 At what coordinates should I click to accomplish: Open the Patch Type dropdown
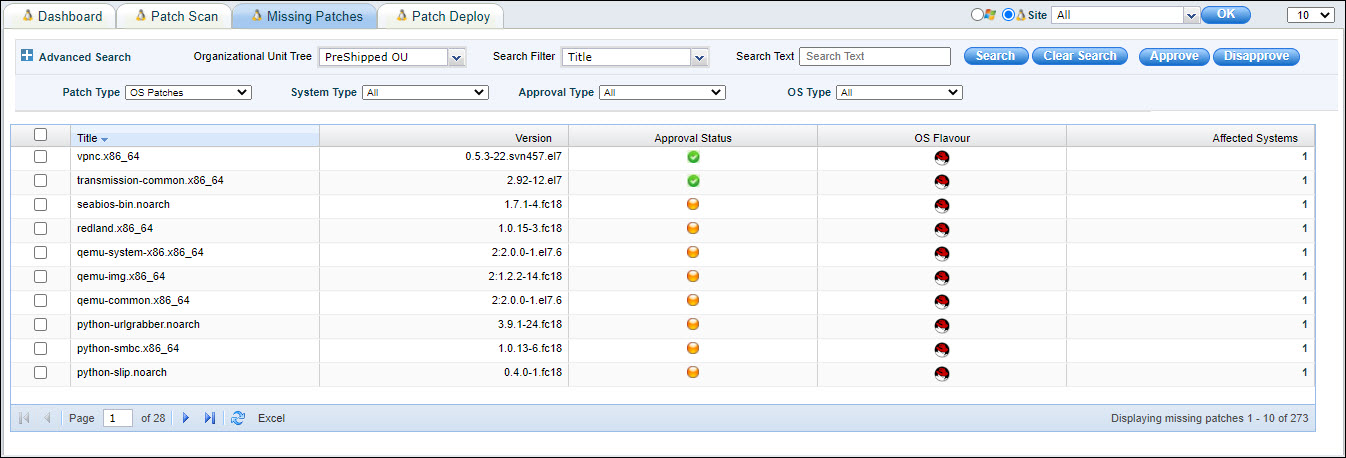[x=189, y=92]
